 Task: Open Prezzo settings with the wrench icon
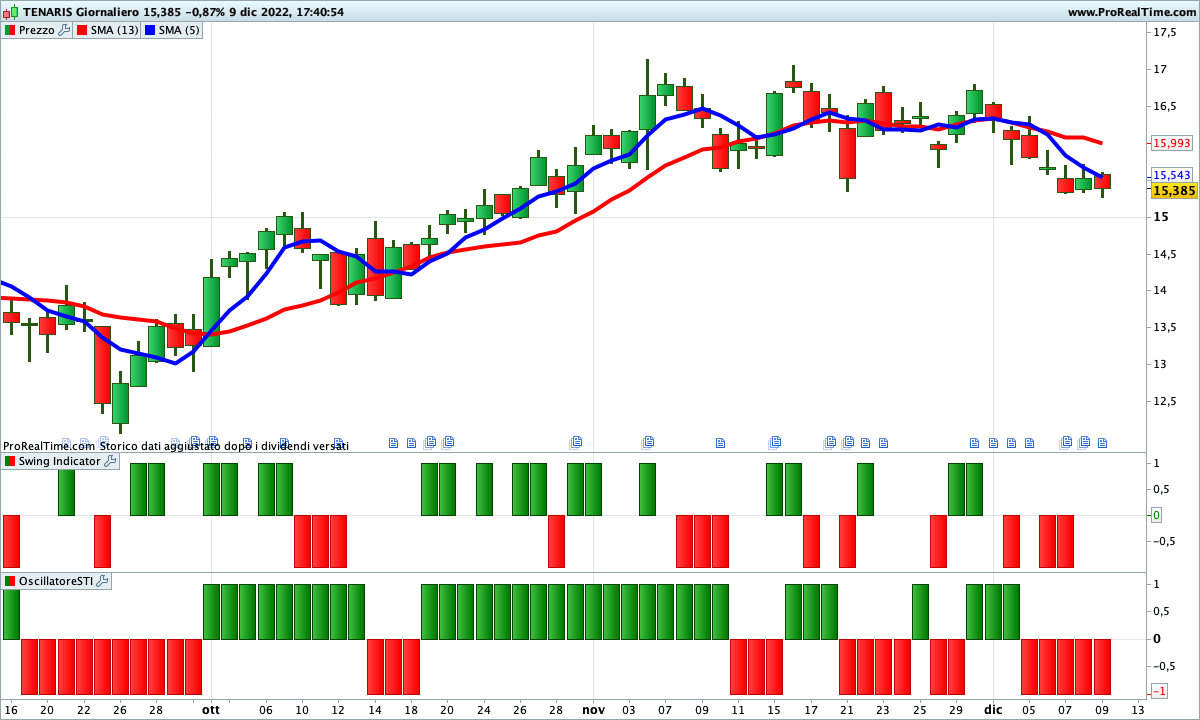point(64,30)
